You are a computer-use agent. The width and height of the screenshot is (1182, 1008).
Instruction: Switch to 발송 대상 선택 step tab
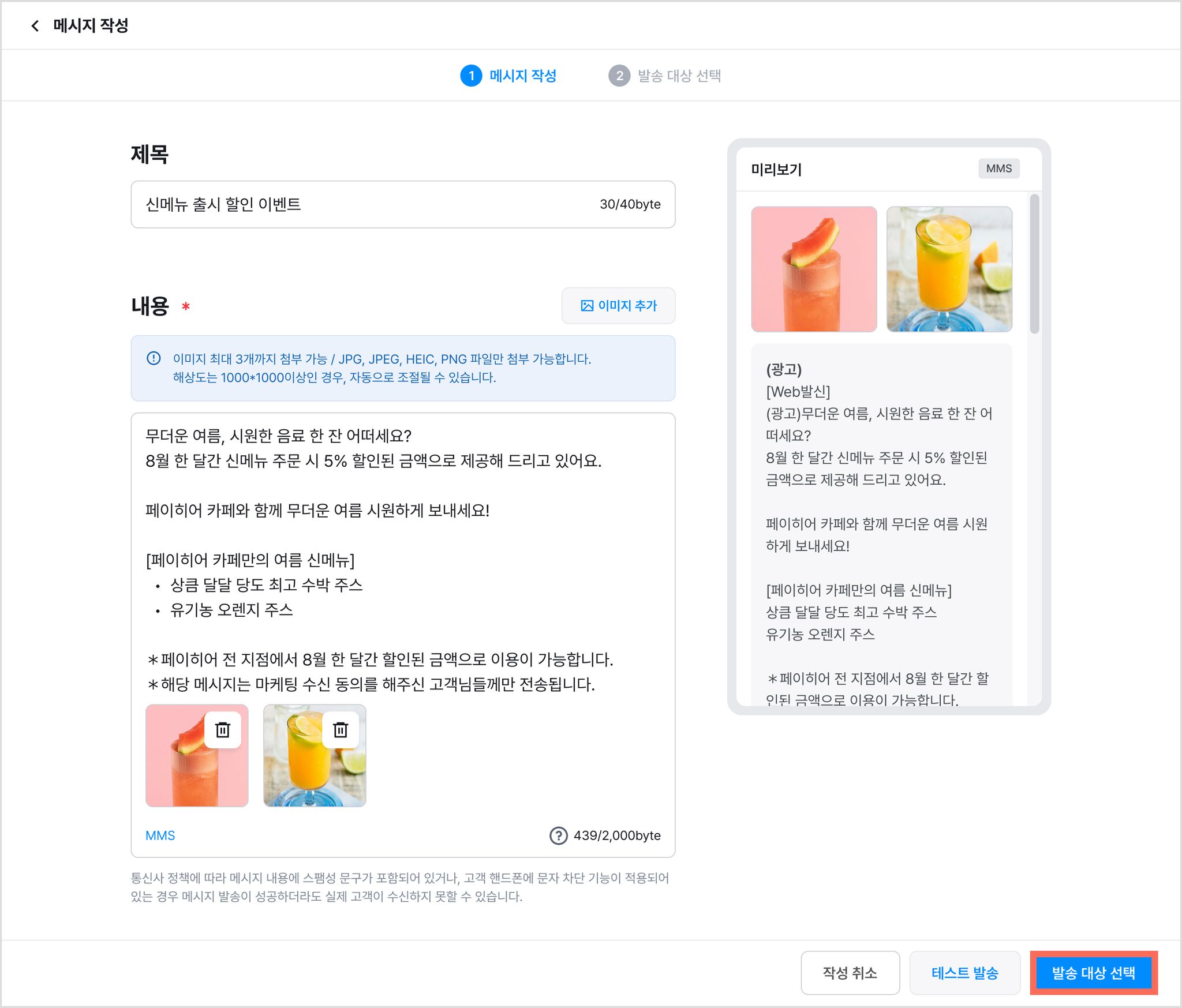[665, 76]
